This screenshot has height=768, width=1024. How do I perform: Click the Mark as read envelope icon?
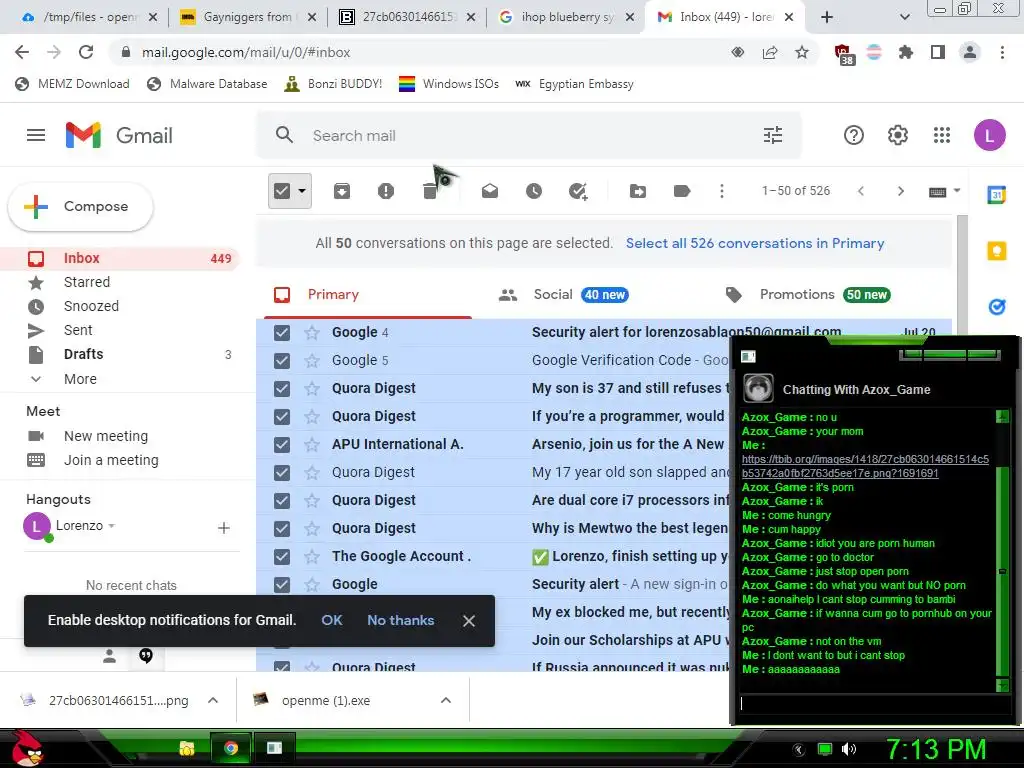point(490,191)
